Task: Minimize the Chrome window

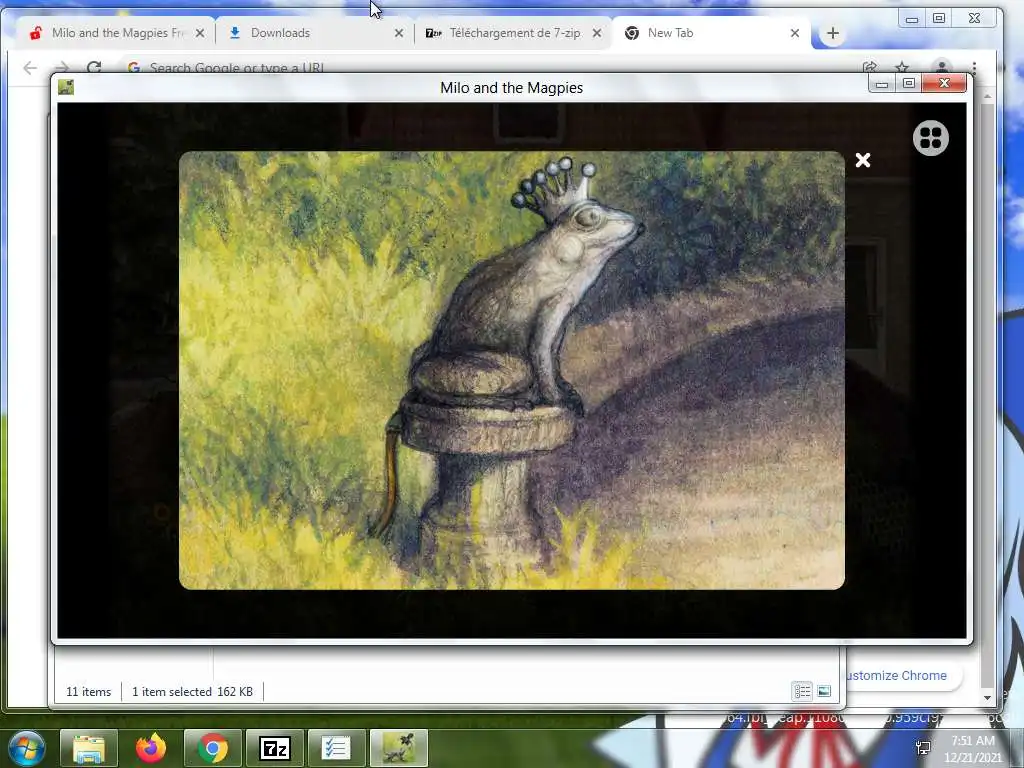Action: [x=912, y=18]
